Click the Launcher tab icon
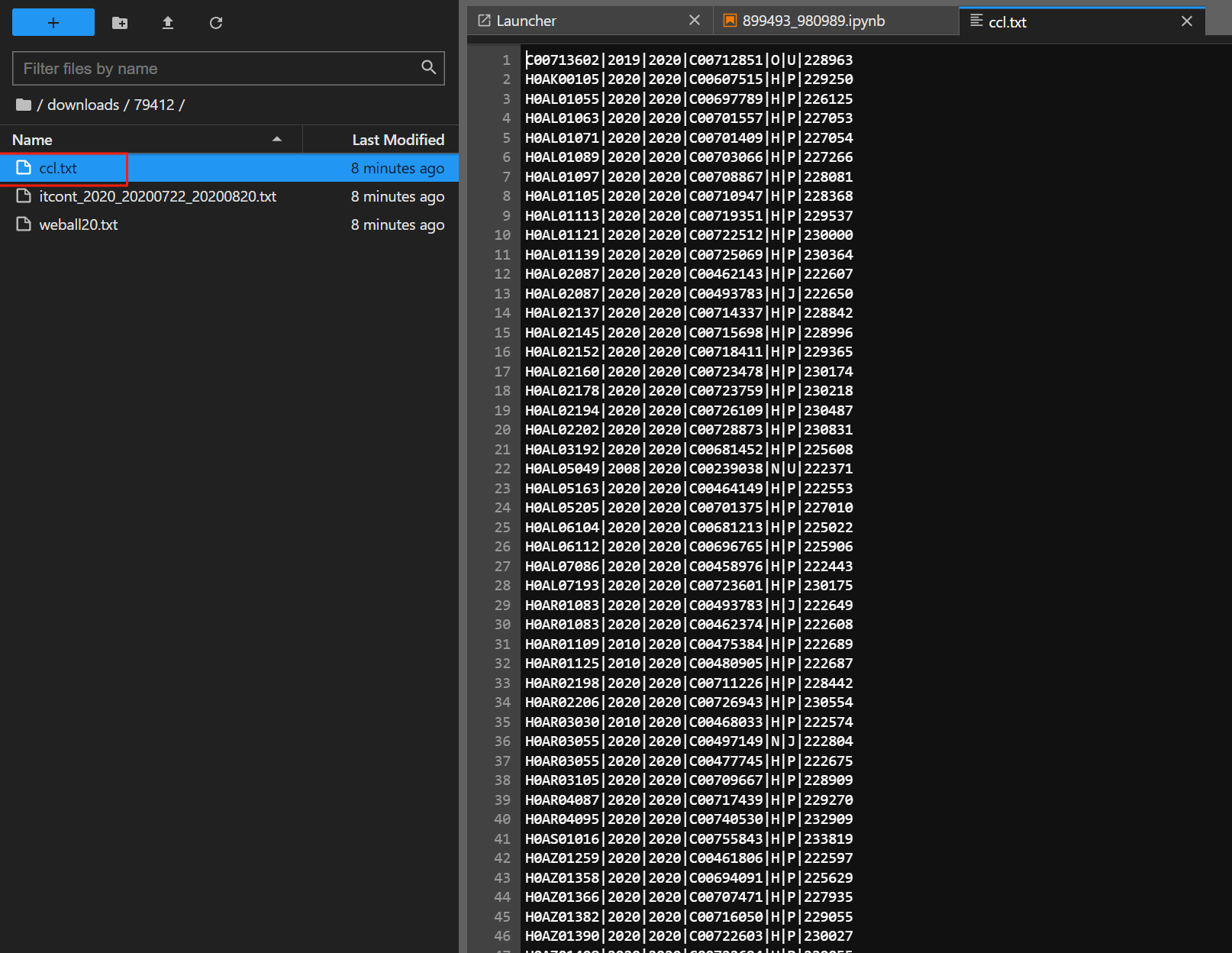This screenshot has height=953, width=1232. [x=484, y=21]
